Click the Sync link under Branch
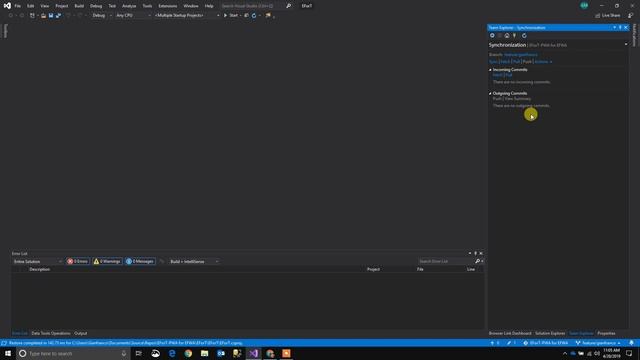This screenshot has height=360, width=640. tap(493, 62)
